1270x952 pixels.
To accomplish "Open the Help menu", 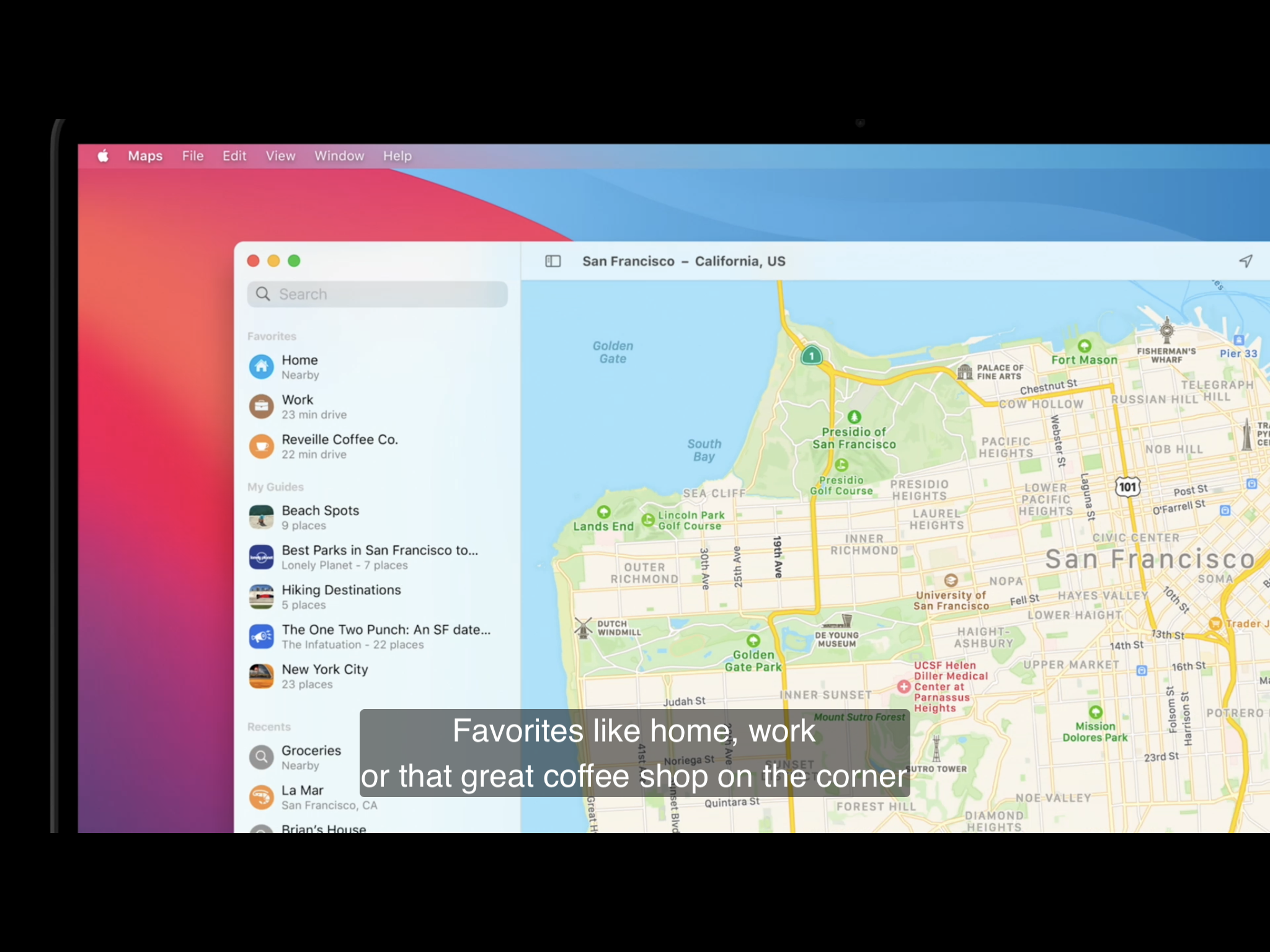I will point(397,156).
